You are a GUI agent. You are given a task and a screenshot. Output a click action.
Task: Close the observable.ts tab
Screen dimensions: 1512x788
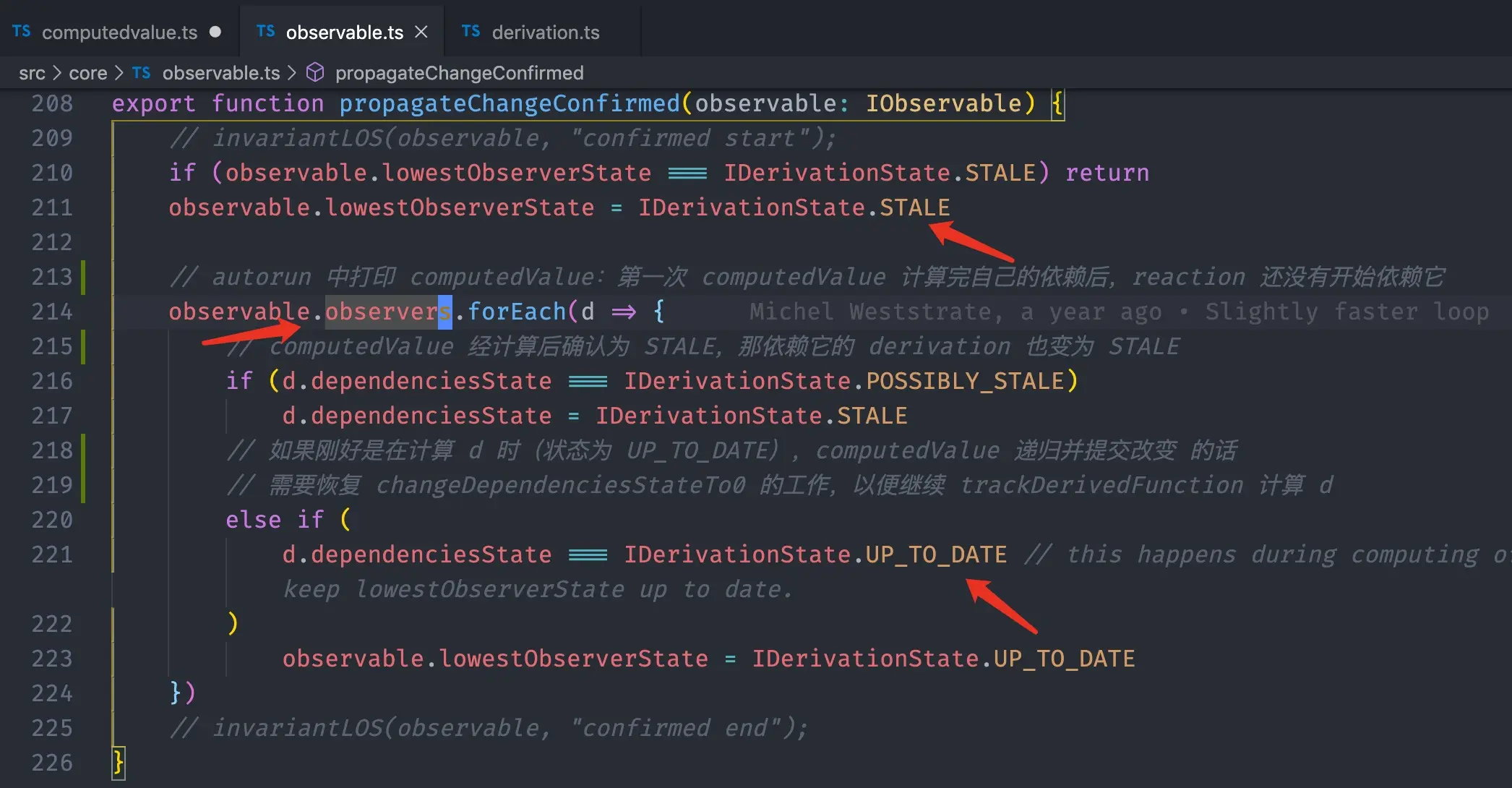pyautogui.click(x=421, y=32)
